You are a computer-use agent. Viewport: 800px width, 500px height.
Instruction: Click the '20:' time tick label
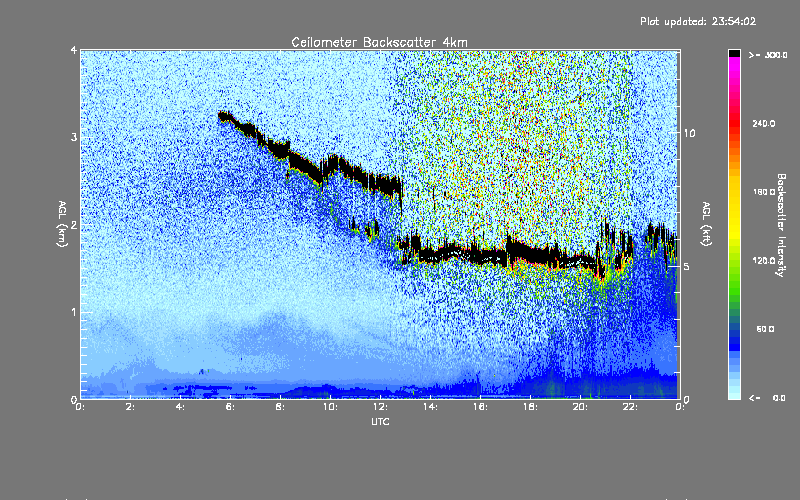pos(580,407)
